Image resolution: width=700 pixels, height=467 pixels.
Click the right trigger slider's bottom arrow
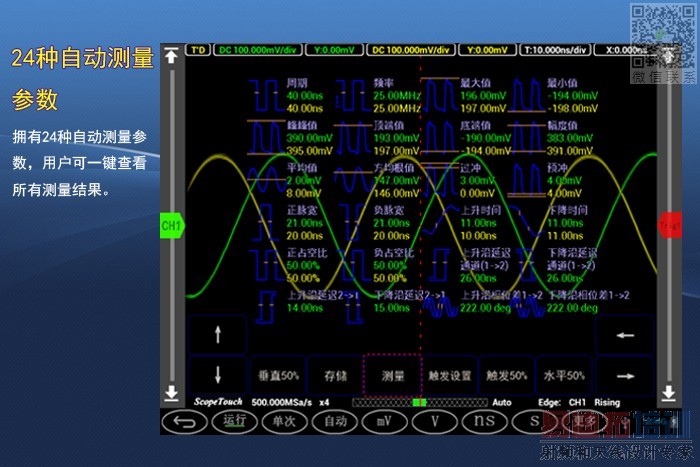668,392
